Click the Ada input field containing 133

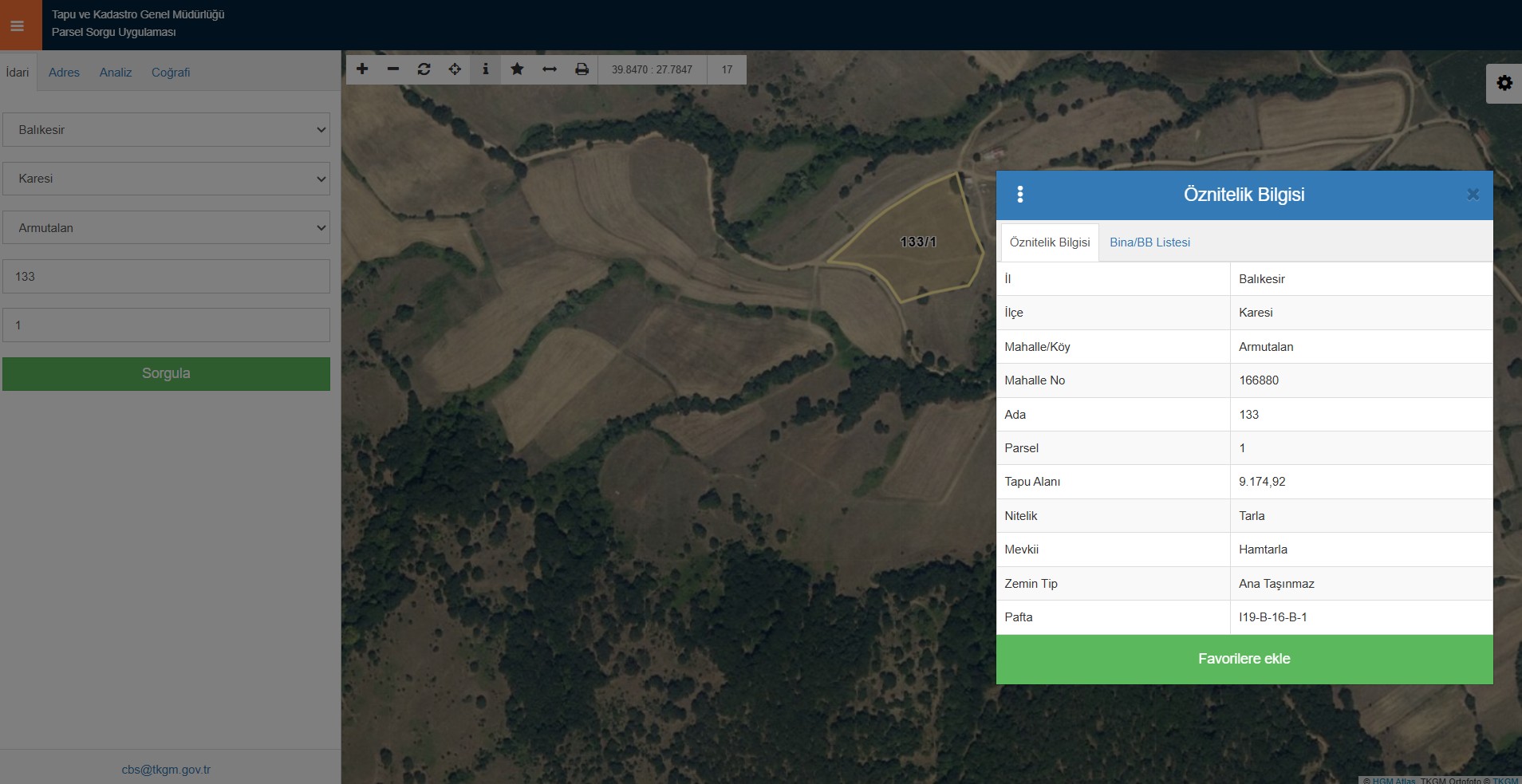coord(166,277)
